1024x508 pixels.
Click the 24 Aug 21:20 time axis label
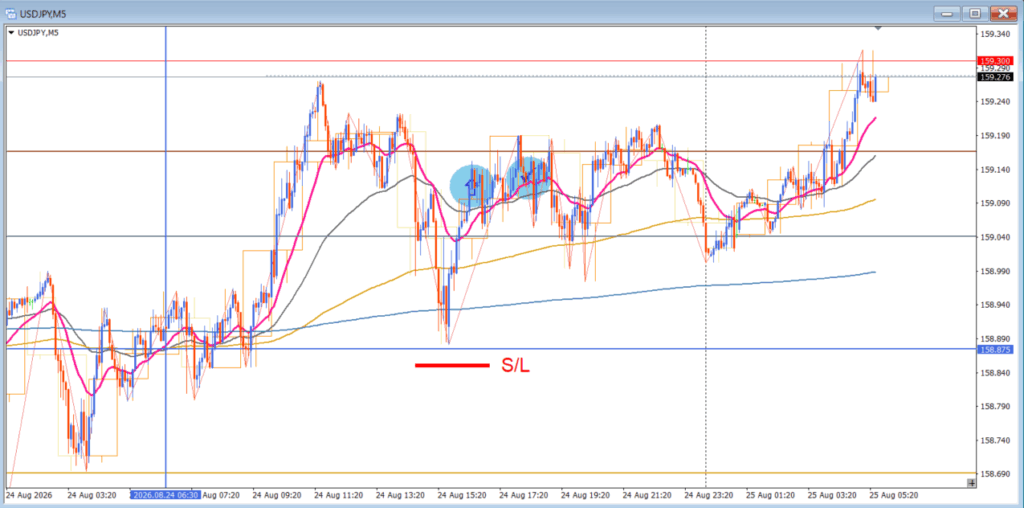coord(647,495)
